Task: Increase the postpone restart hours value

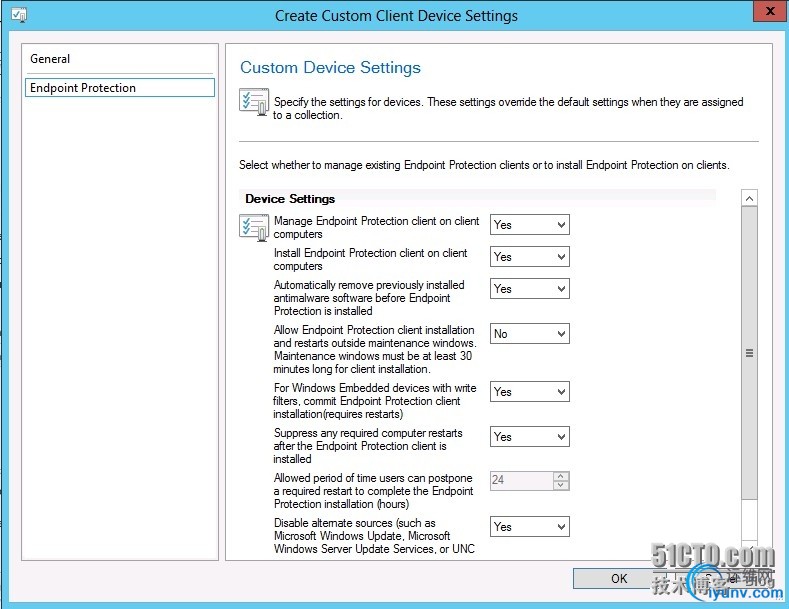Action: coord(561,476)
